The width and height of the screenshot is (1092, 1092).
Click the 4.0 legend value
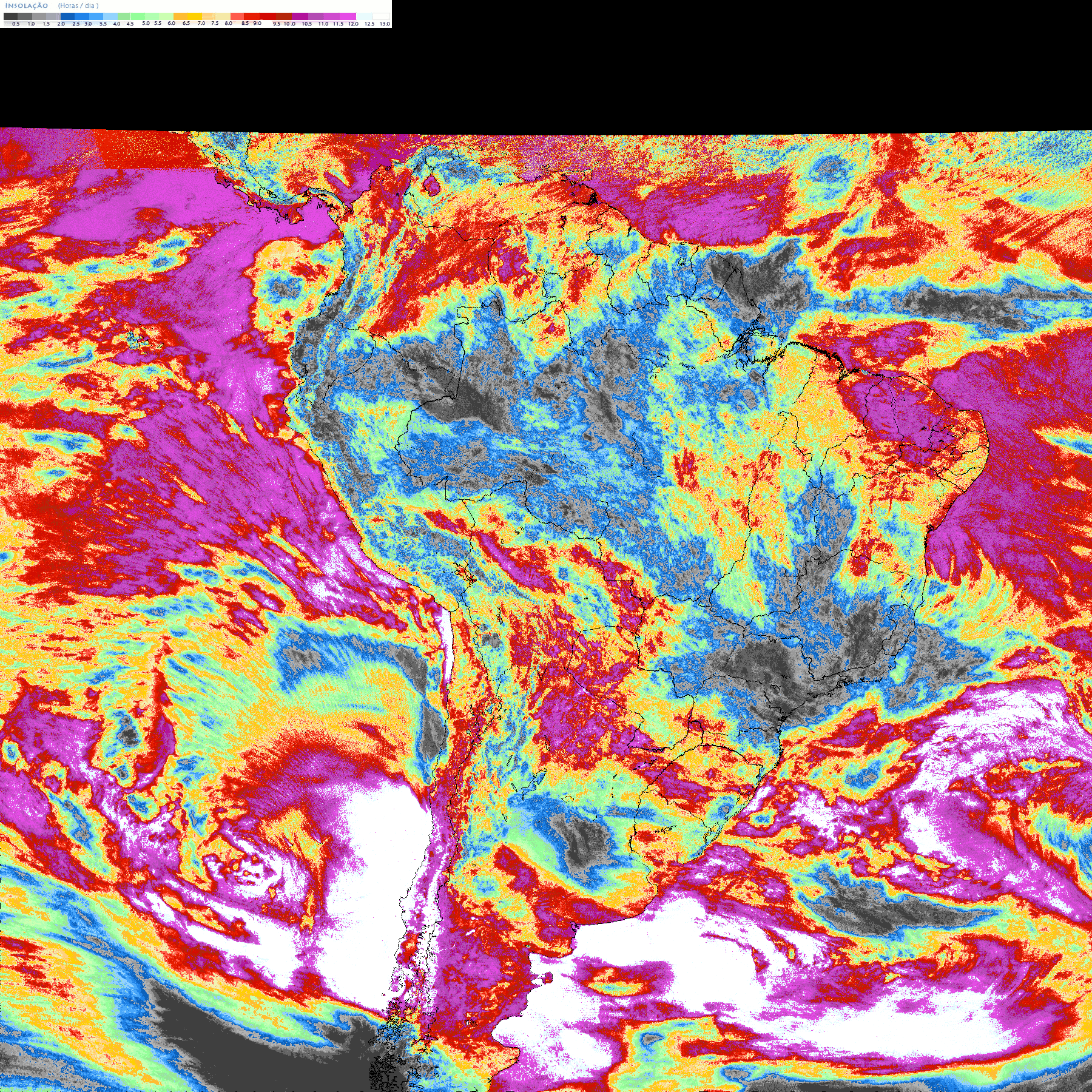(116, 24)
